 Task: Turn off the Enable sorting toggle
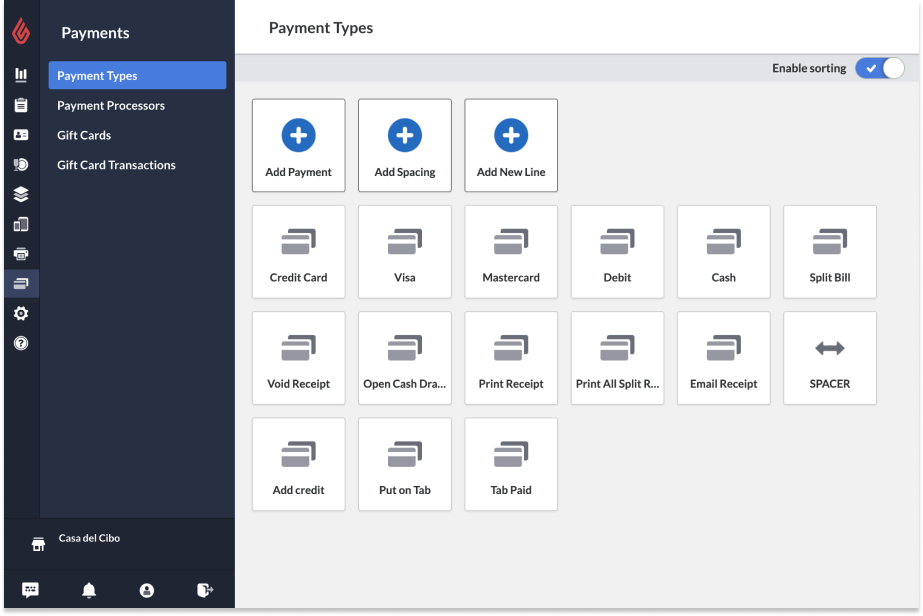tap(879, 68)
